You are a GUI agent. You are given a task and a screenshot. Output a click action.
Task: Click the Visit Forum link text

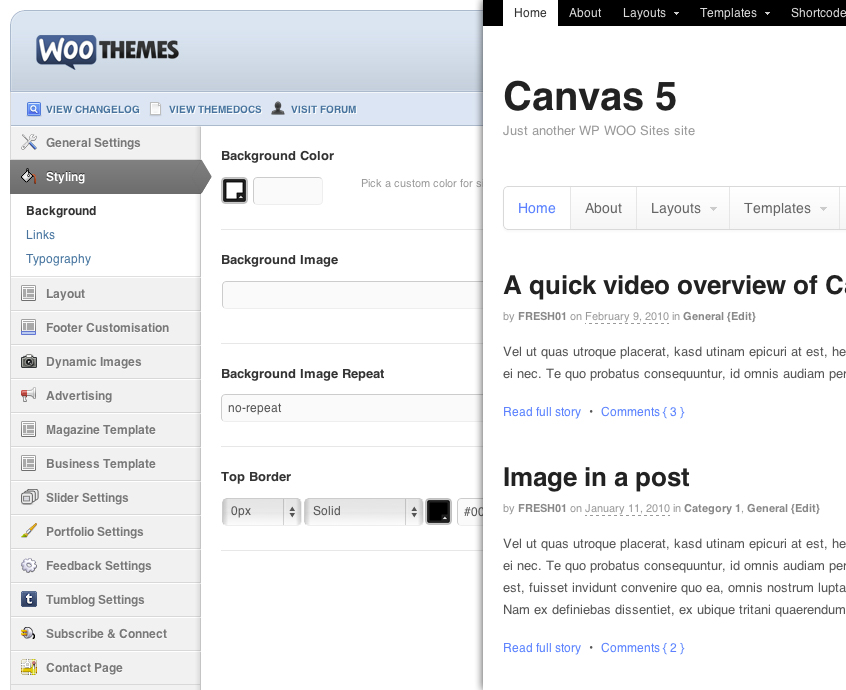click(x=324, y=110)
